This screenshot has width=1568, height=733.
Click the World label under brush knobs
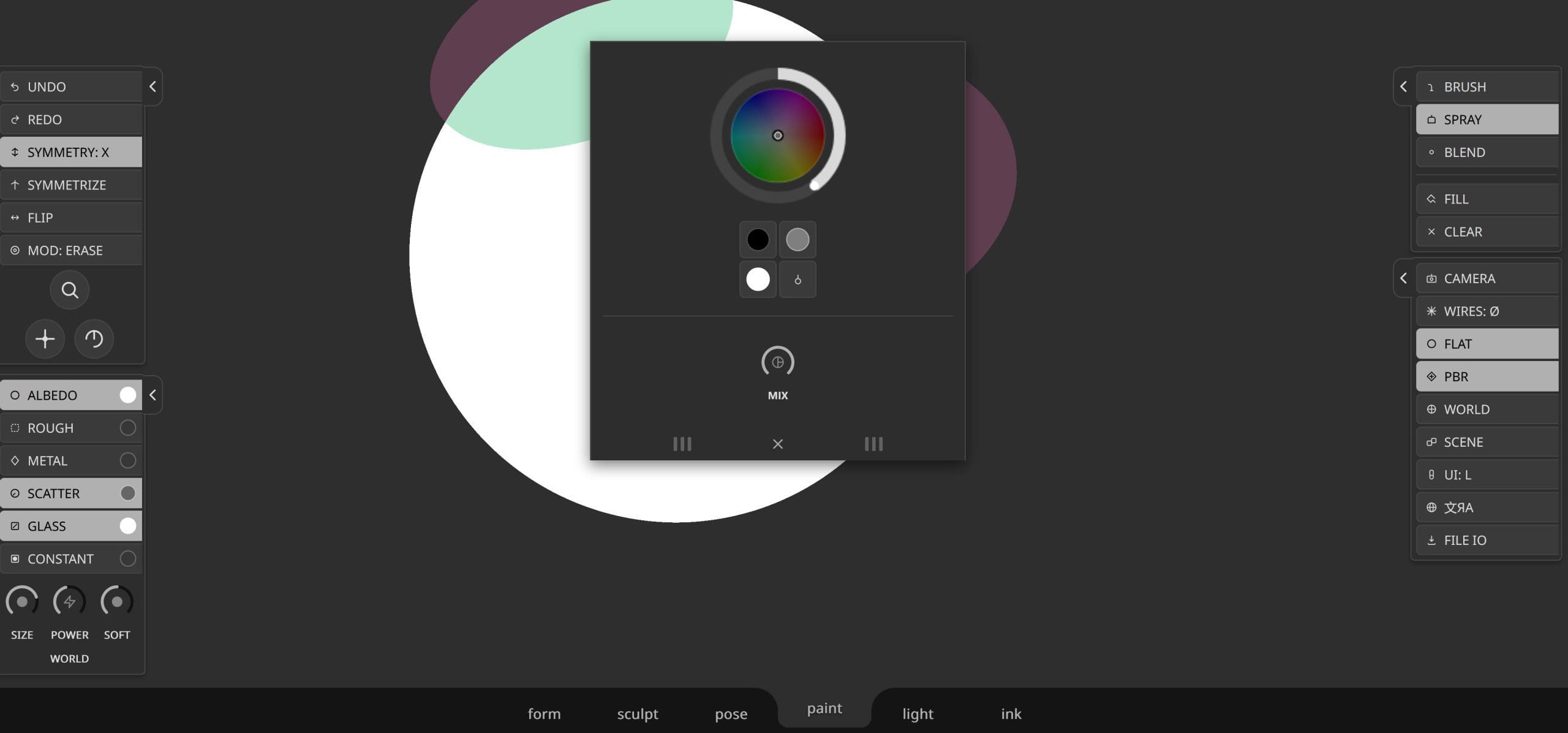click(x=69, y=658)
